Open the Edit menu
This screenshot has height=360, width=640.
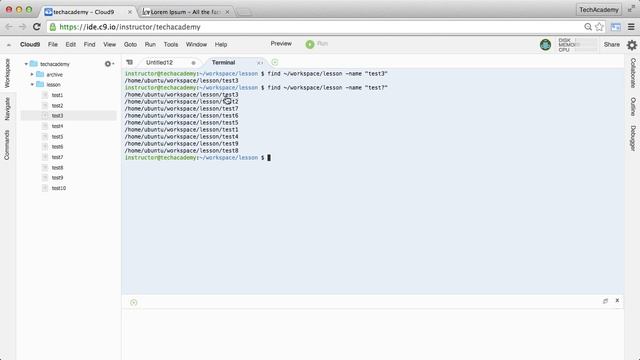point(71,44)
